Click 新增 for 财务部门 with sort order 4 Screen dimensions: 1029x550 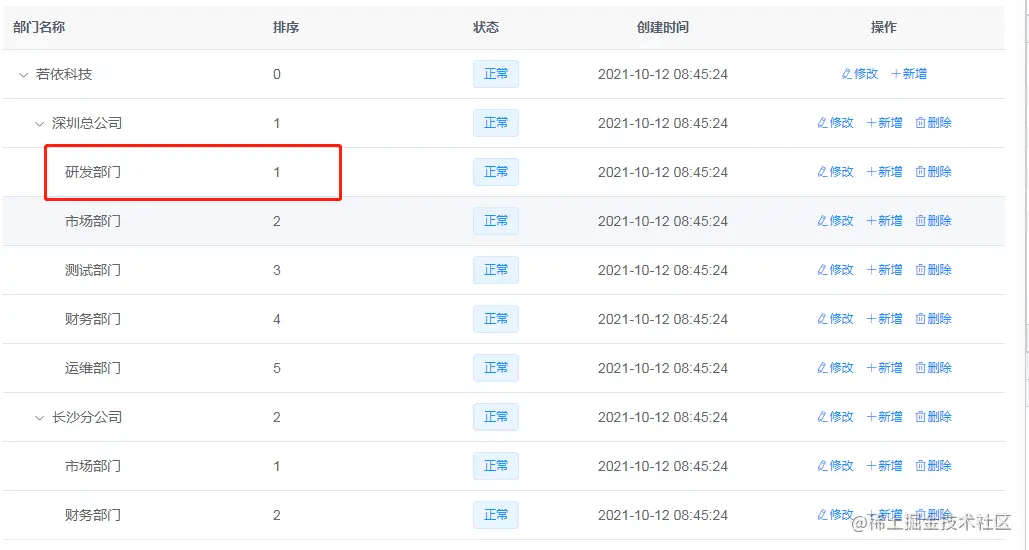pos(885,319)
